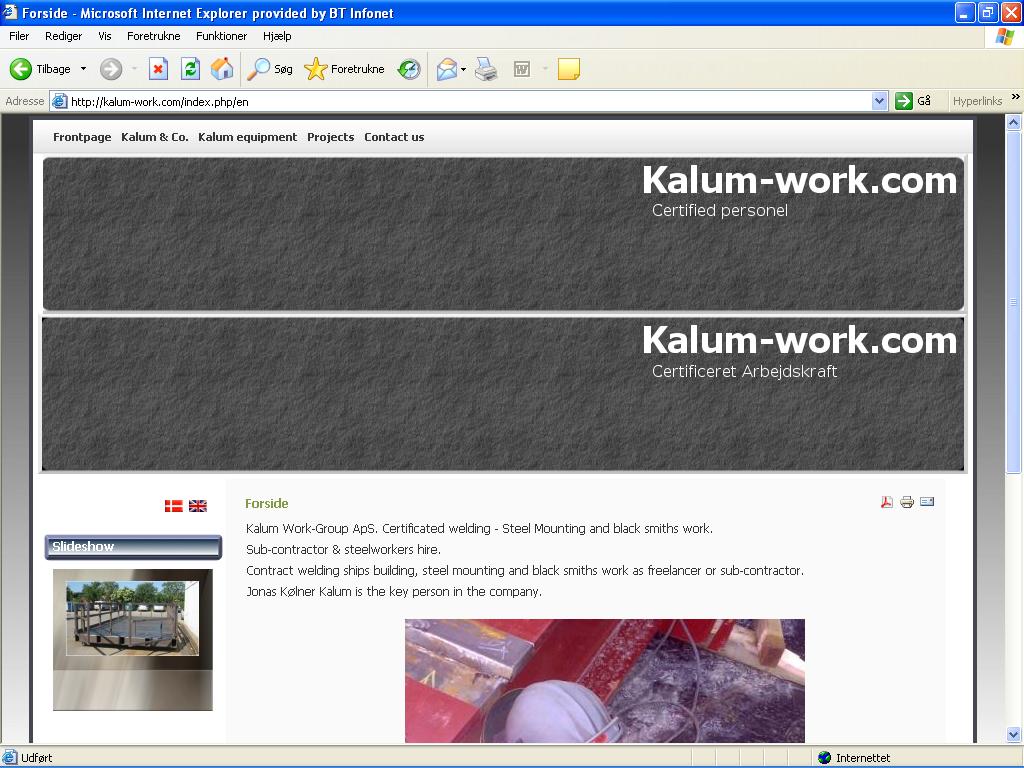Click the page print icon beside Forside
1024x768 pixels.
(x=906, y=502)
